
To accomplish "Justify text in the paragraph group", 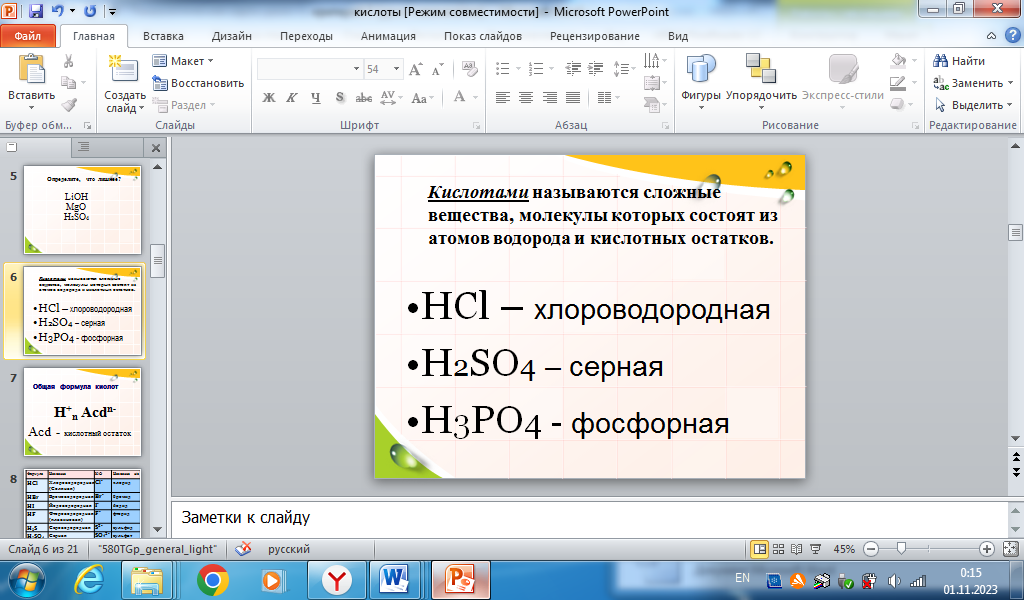I will coord(573,98).
